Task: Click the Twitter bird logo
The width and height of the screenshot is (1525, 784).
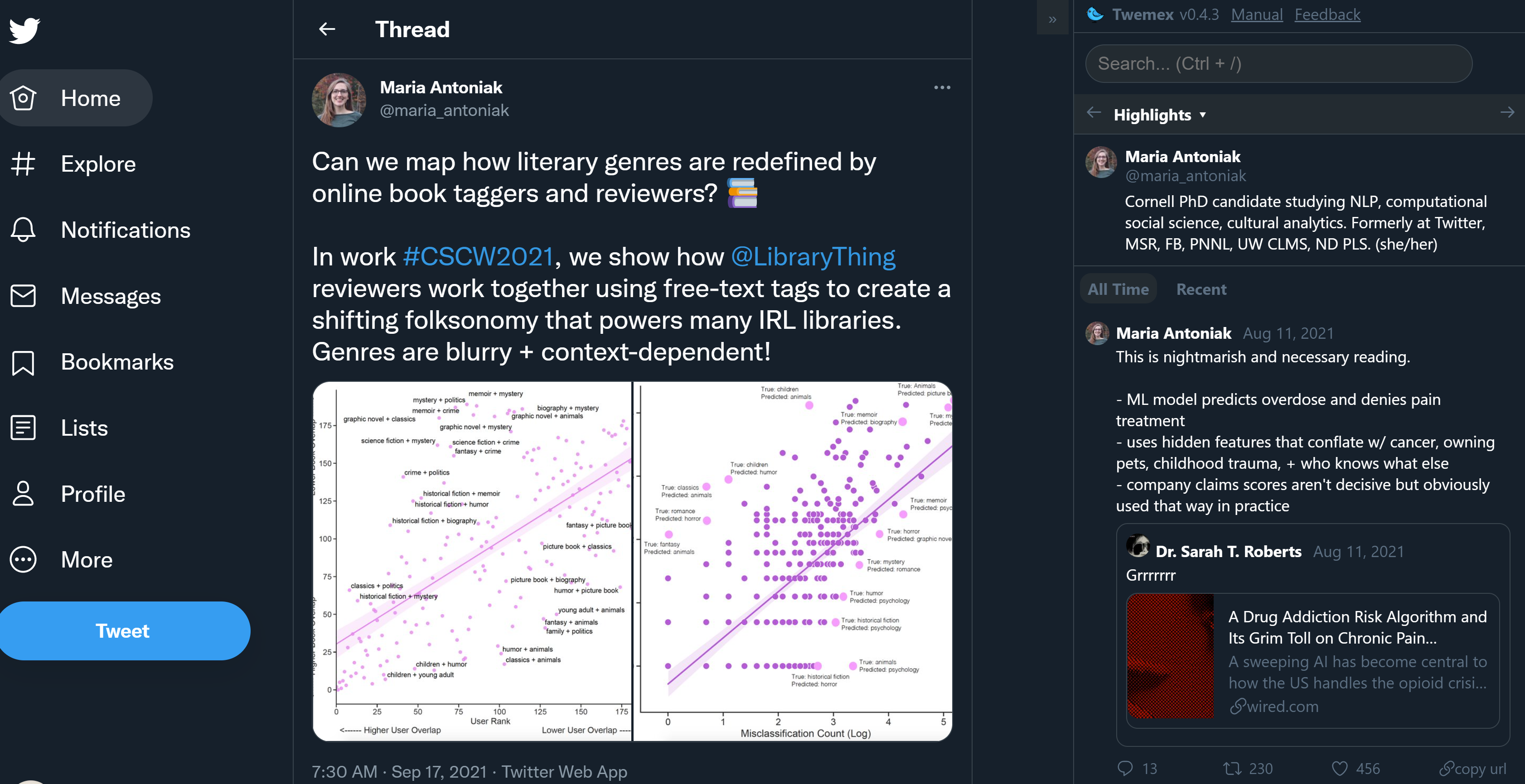Action: tap(24, 30)
